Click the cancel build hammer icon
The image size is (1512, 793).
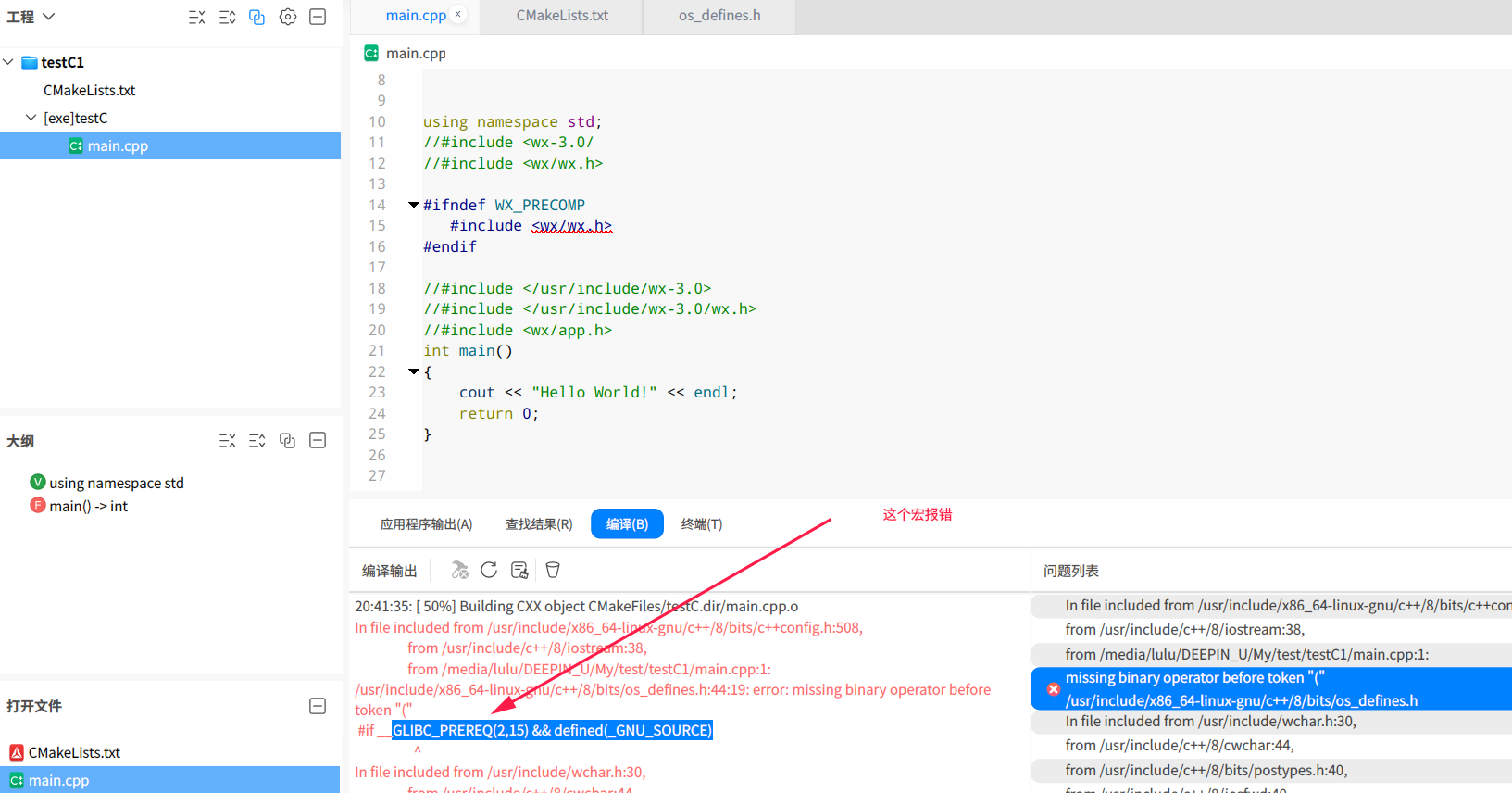tap(459, 570)
